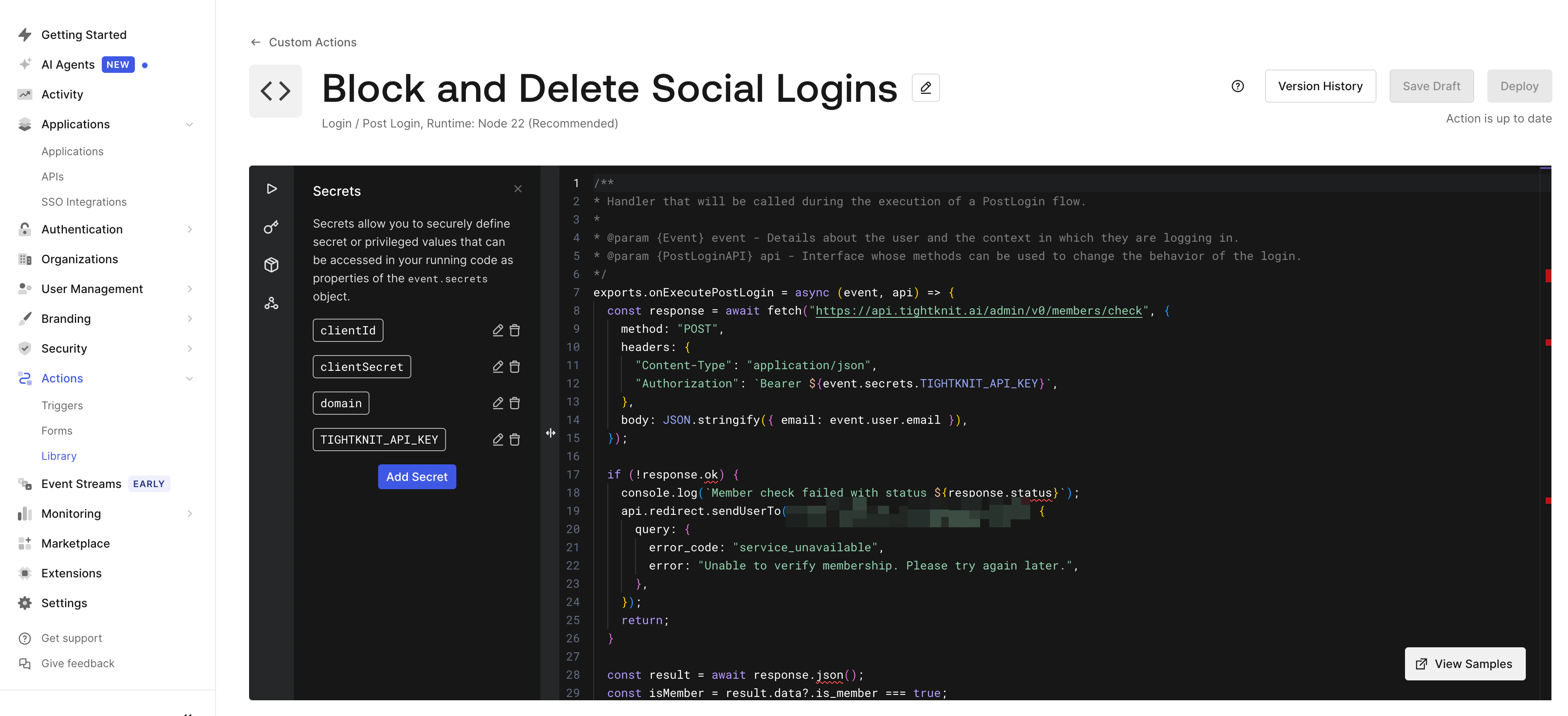The height and width of the screenshot is (716, 1568).
Task: Close the Secrets panel
Action: coord(518,189)
